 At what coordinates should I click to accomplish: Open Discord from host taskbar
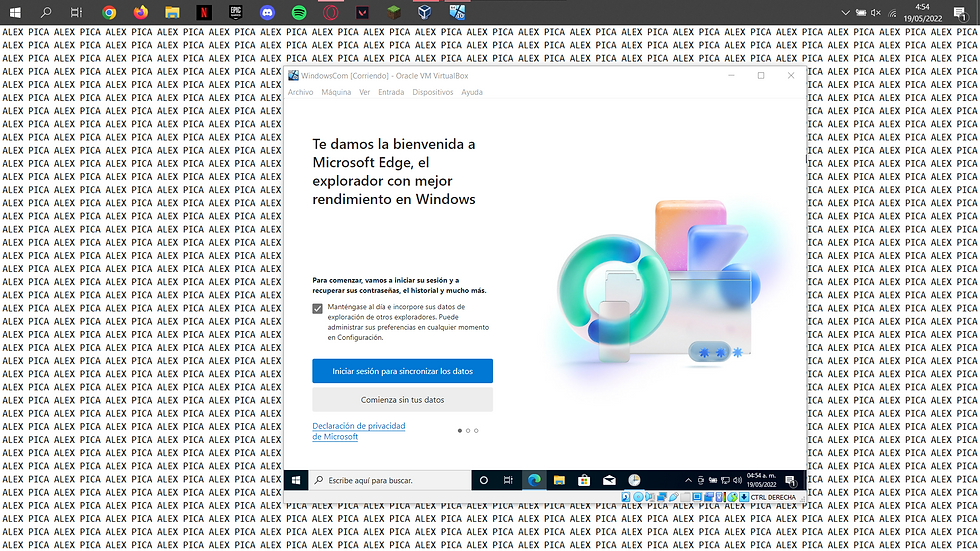coord(268,12)
